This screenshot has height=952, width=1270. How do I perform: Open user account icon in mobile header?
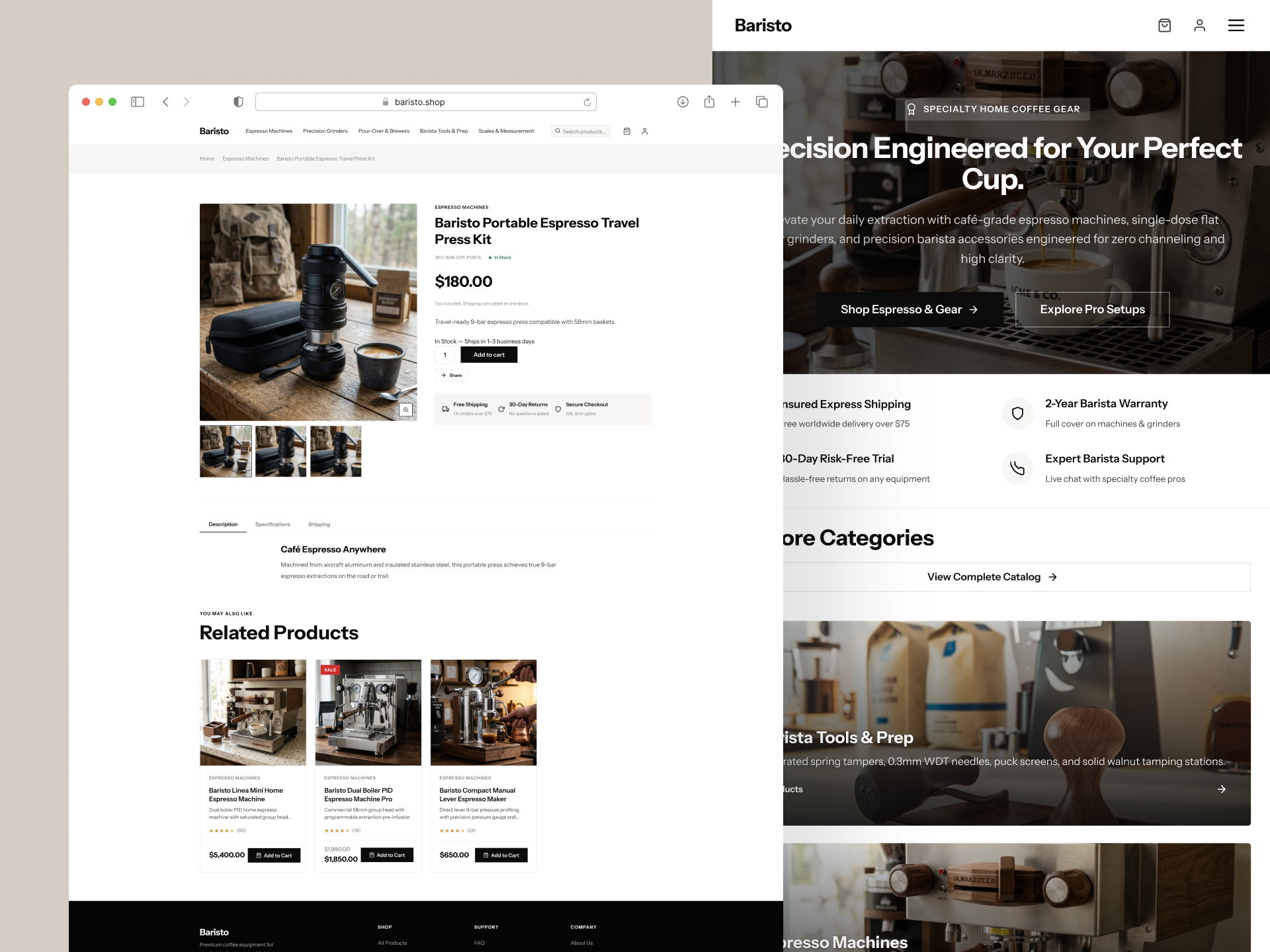coord(1200,25)
